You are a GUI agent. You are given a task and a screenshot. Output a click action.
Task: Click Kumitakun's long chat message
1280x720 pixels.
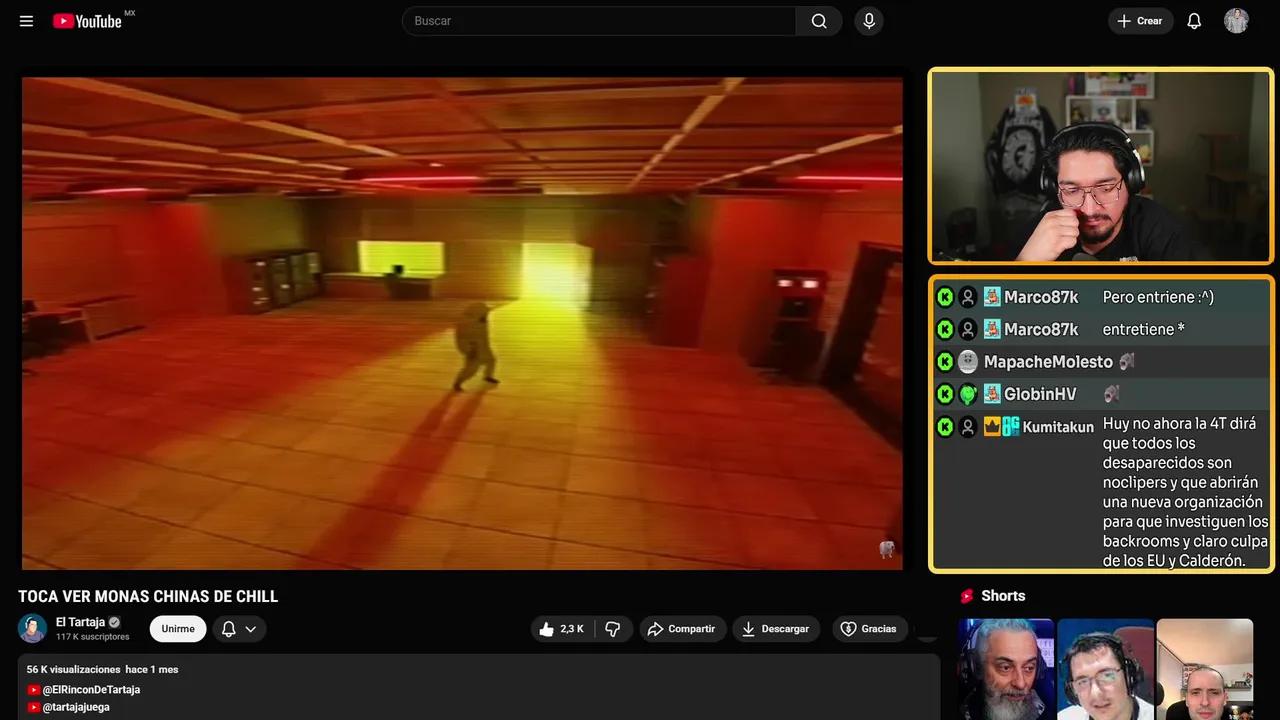(1186, 492)
